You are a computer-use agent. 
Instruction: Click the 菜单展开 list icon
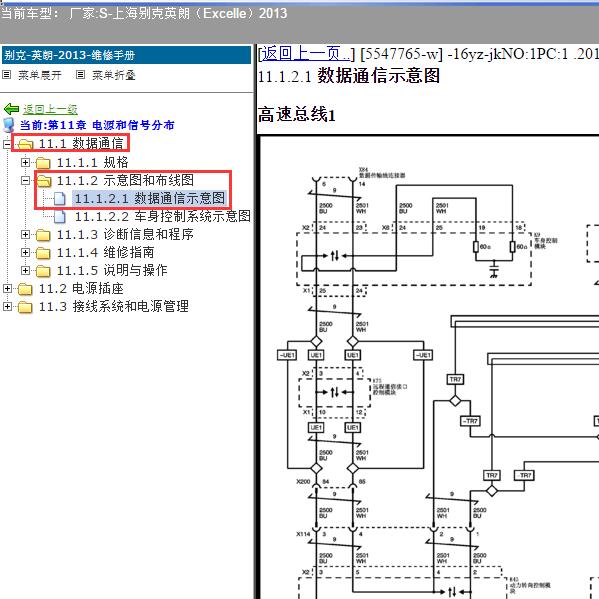point(6,74)
